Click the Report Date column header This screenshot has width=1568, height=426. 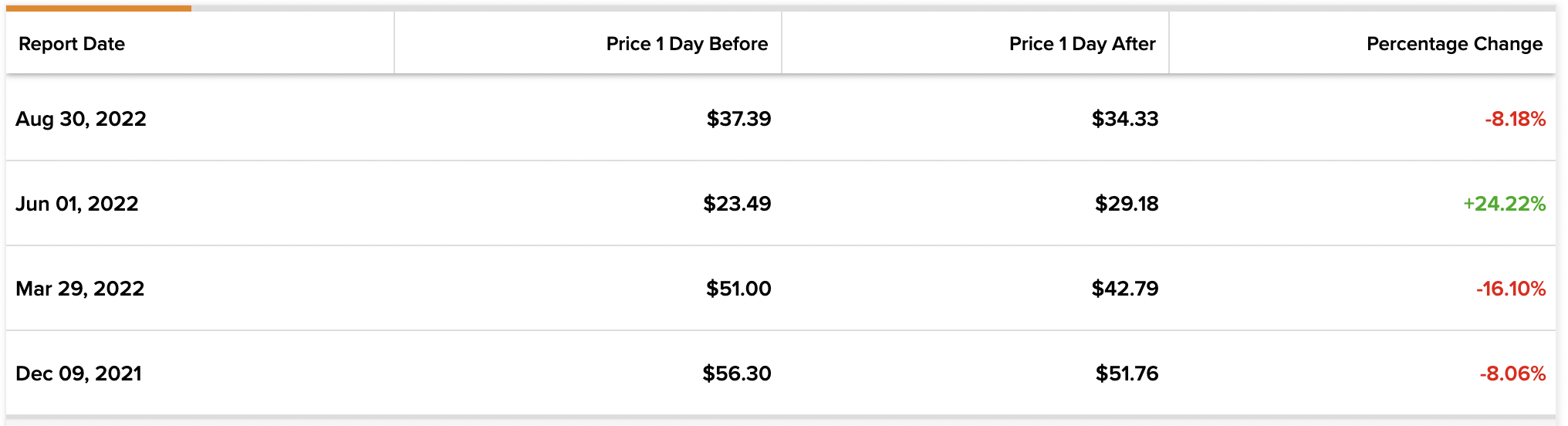[x=72, y=44]
